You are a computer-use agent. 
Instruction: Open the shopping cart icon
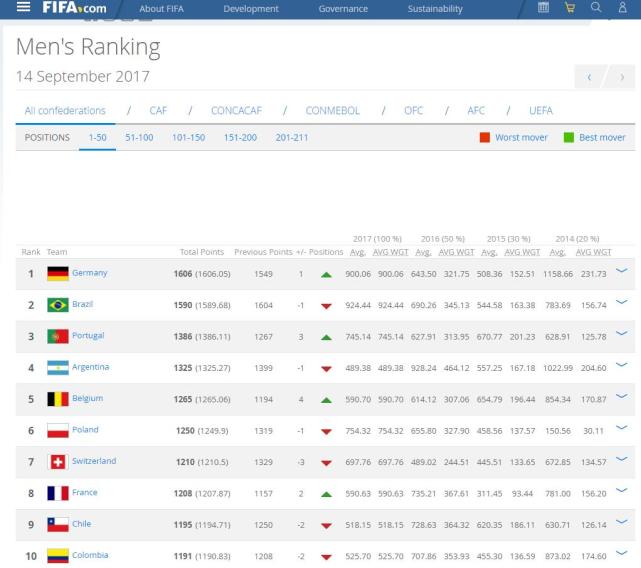(x=569, y=7)
